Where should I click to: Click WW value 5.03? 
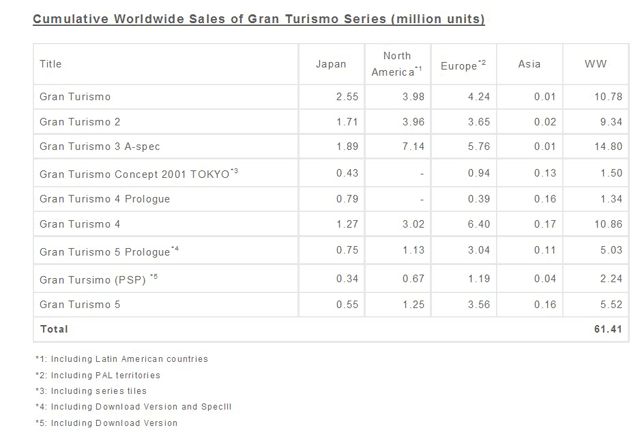coord(611,250)
